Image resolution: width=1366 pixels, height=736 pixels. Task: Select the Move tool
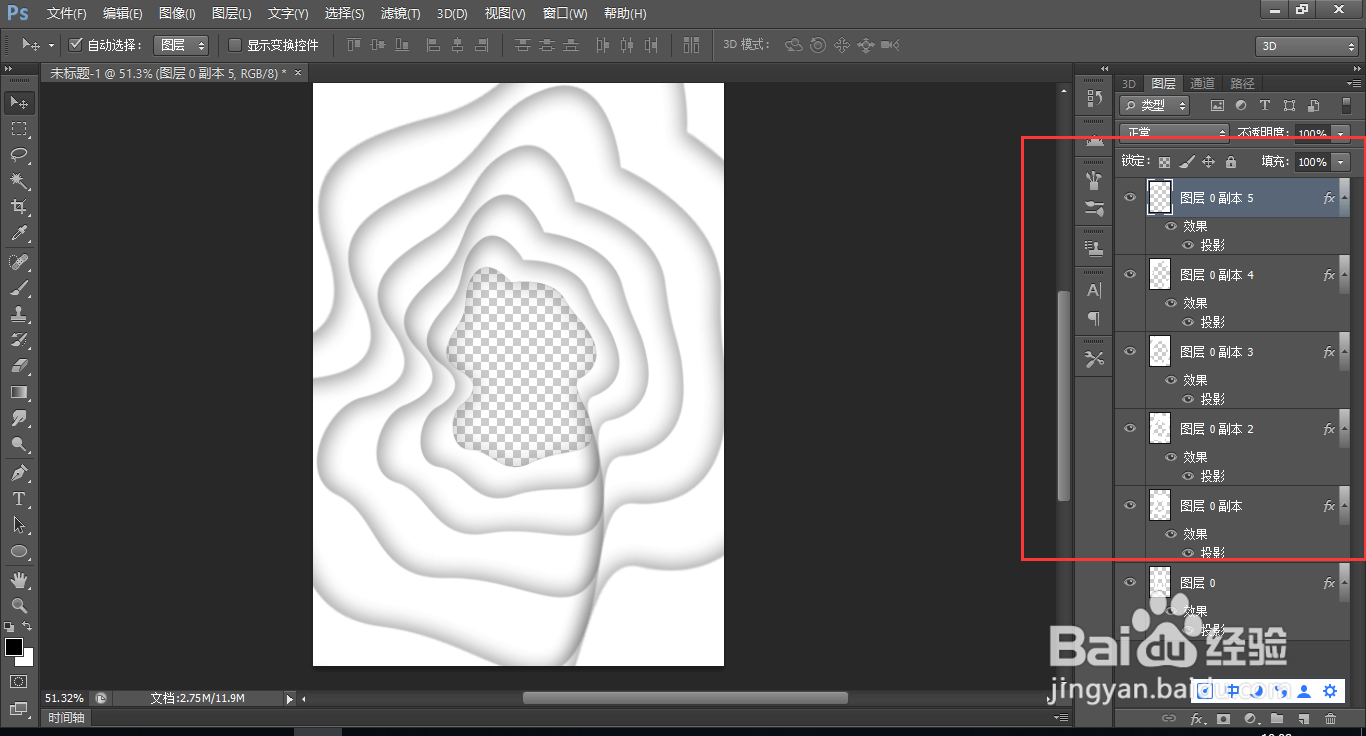[19, 103]
